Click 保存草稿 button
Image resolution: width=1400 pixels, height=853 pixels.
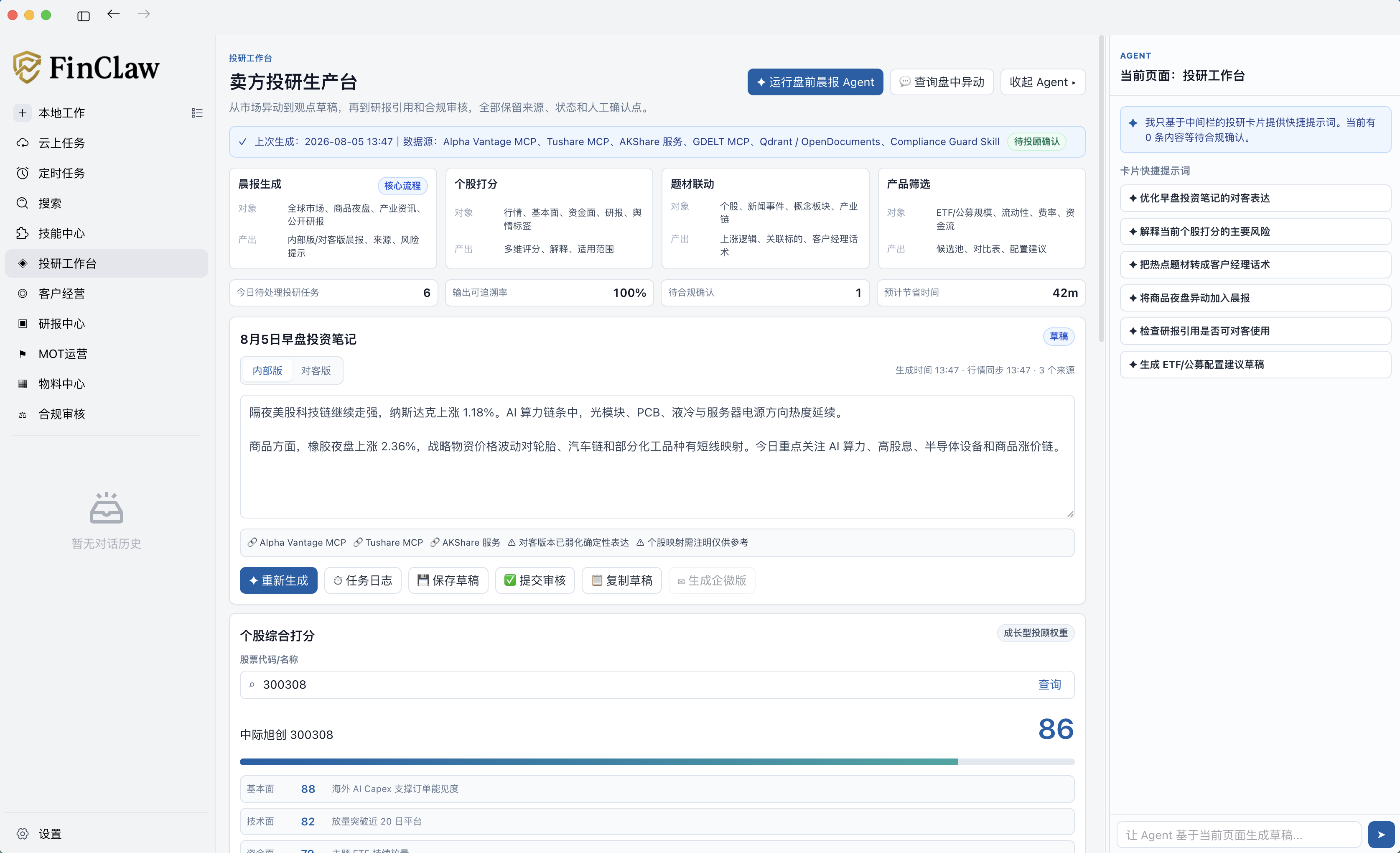click(x=448, y=580)
